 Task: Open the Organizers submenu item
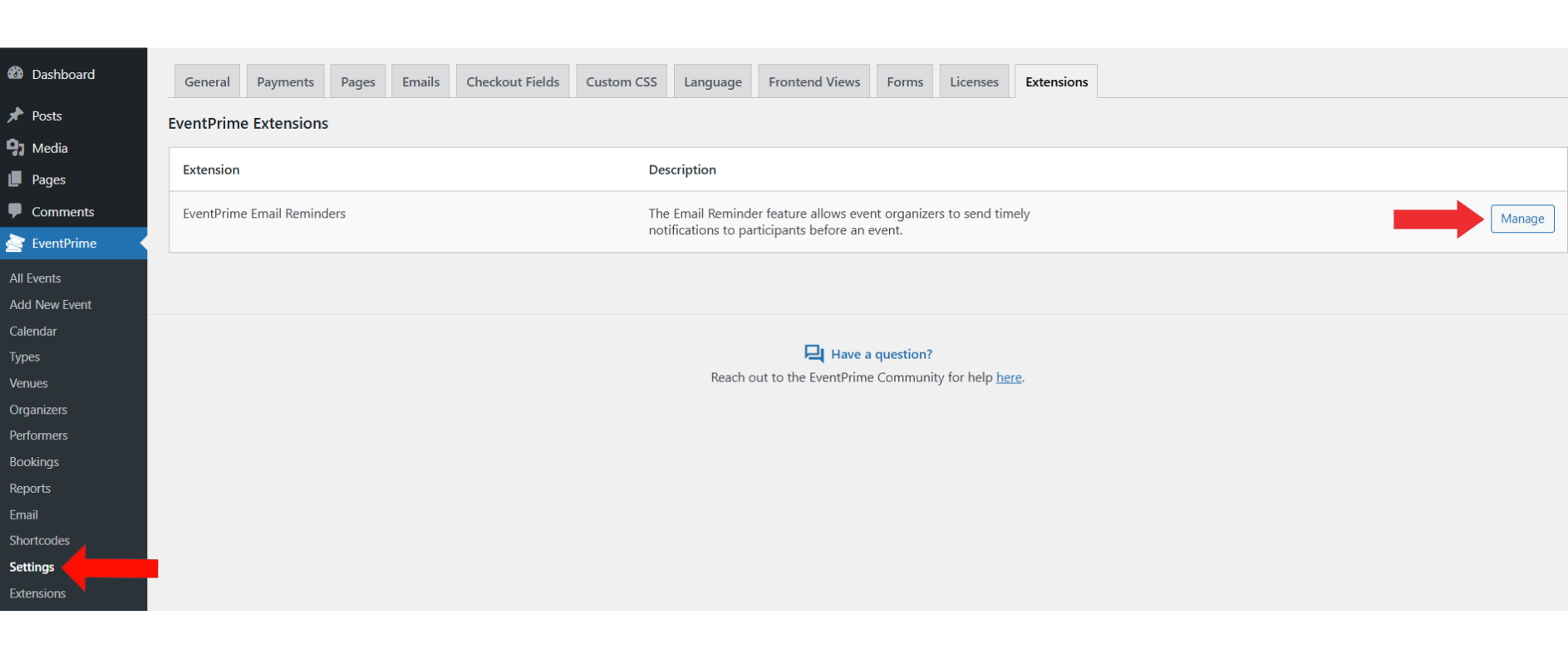[38, 410]
